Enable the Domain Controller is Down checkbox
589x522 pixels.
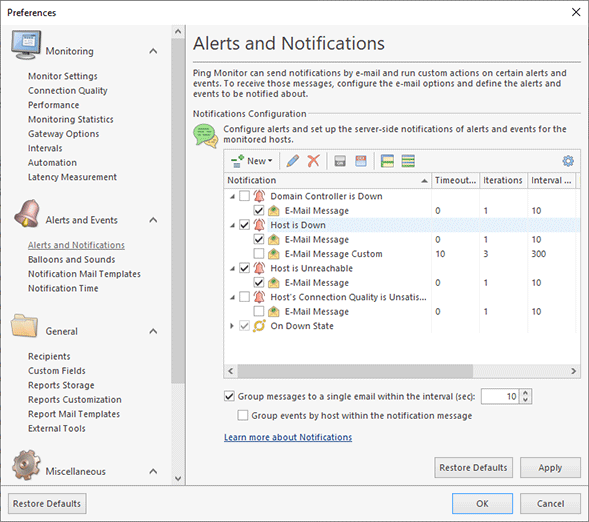245,196
